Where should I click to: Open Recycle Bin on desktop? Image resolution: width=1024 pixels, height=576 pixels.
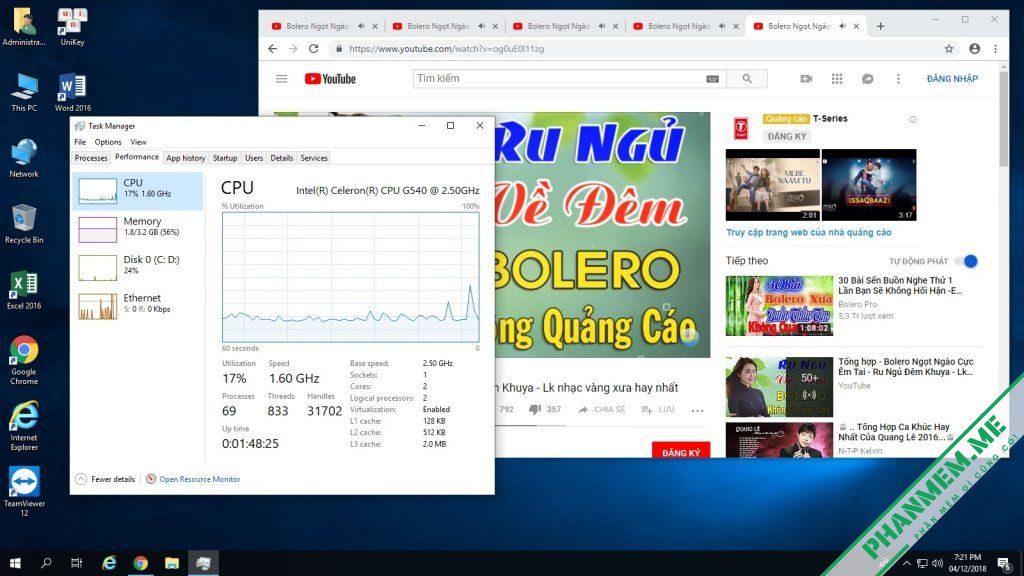pyautogui.click(x=24, y=224)
